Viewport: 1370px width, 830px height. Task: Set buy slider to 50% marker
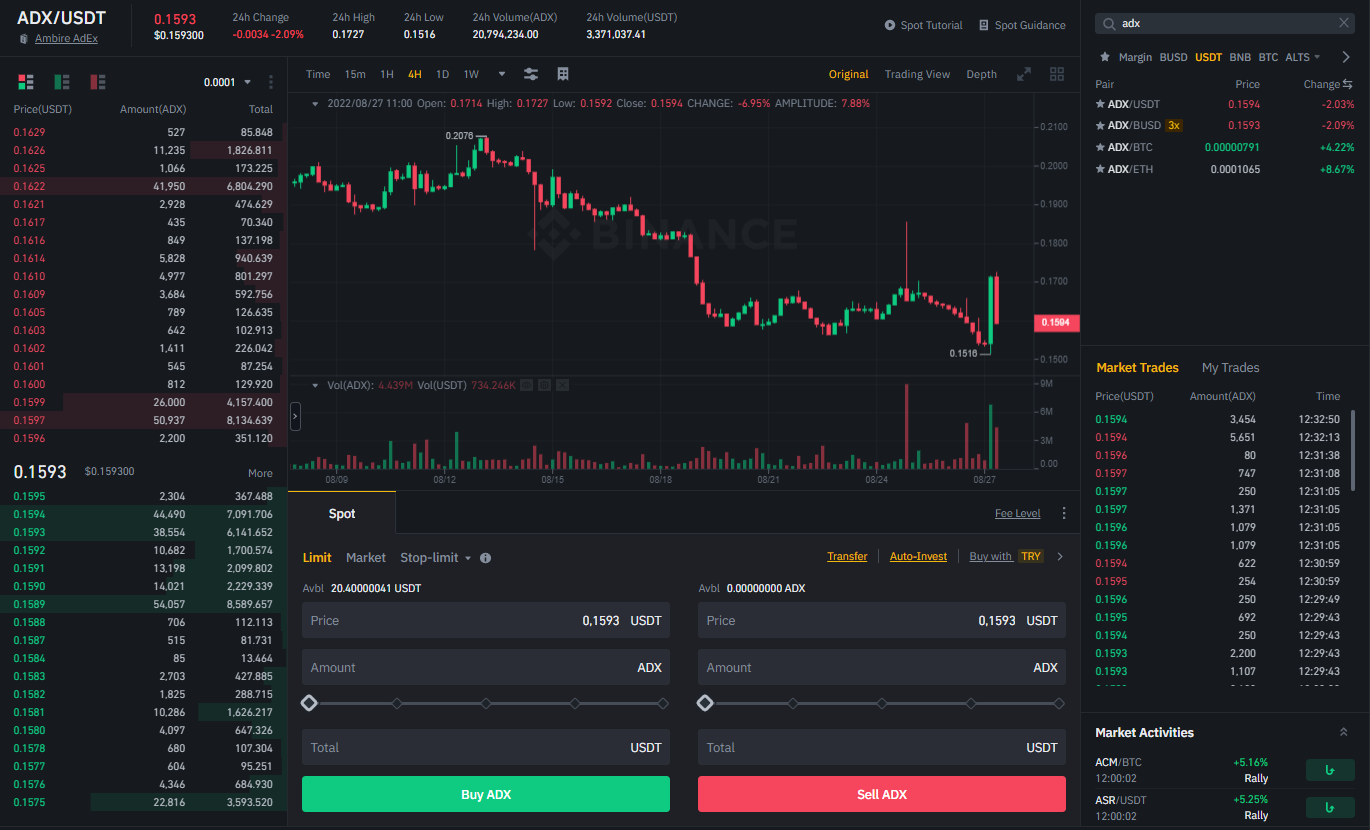click(486, 704)
